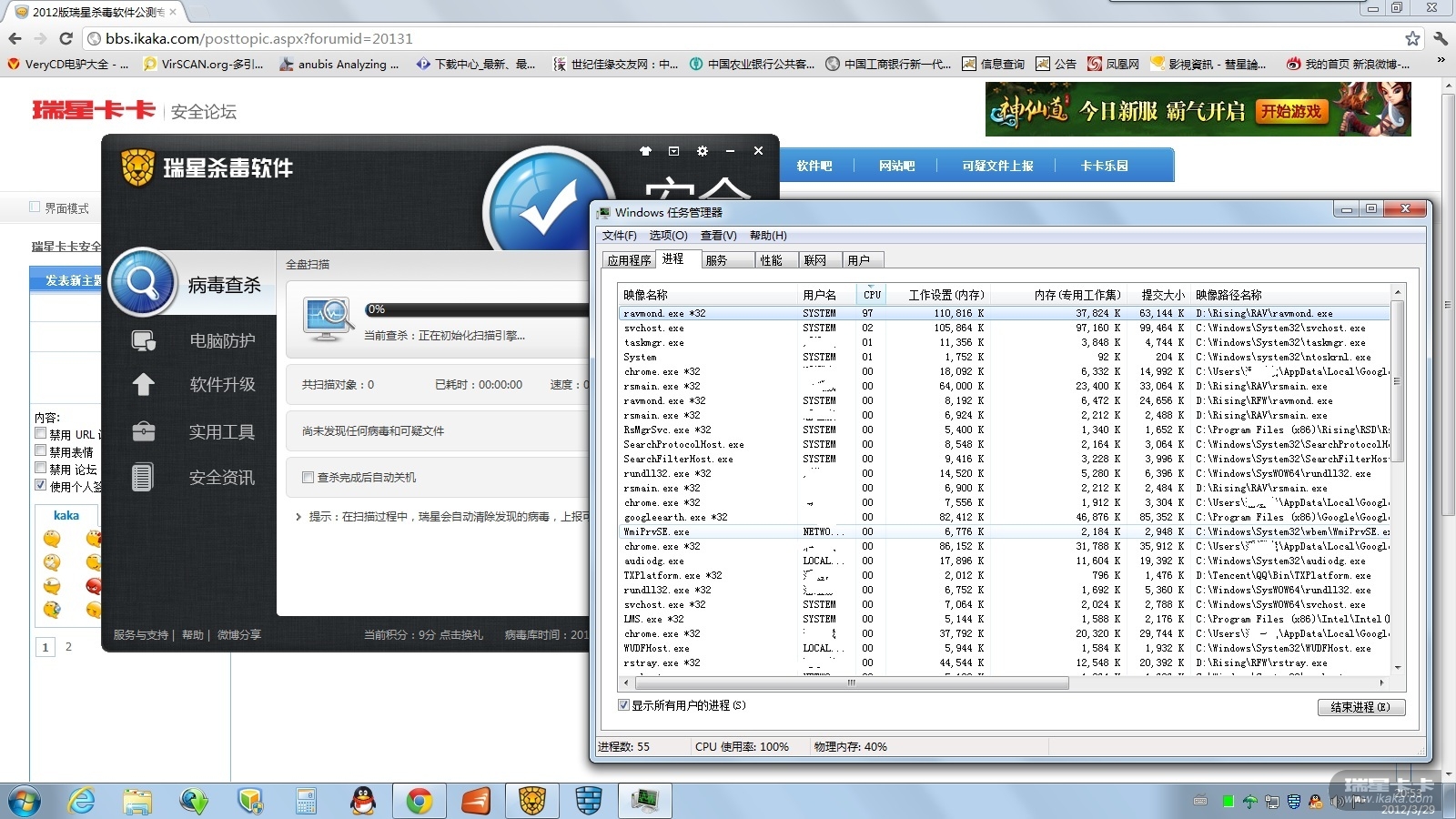Enable auto shutdown after scan checkbox
The width and height of the screenshot is (1456, 819).
pos(308,477)
